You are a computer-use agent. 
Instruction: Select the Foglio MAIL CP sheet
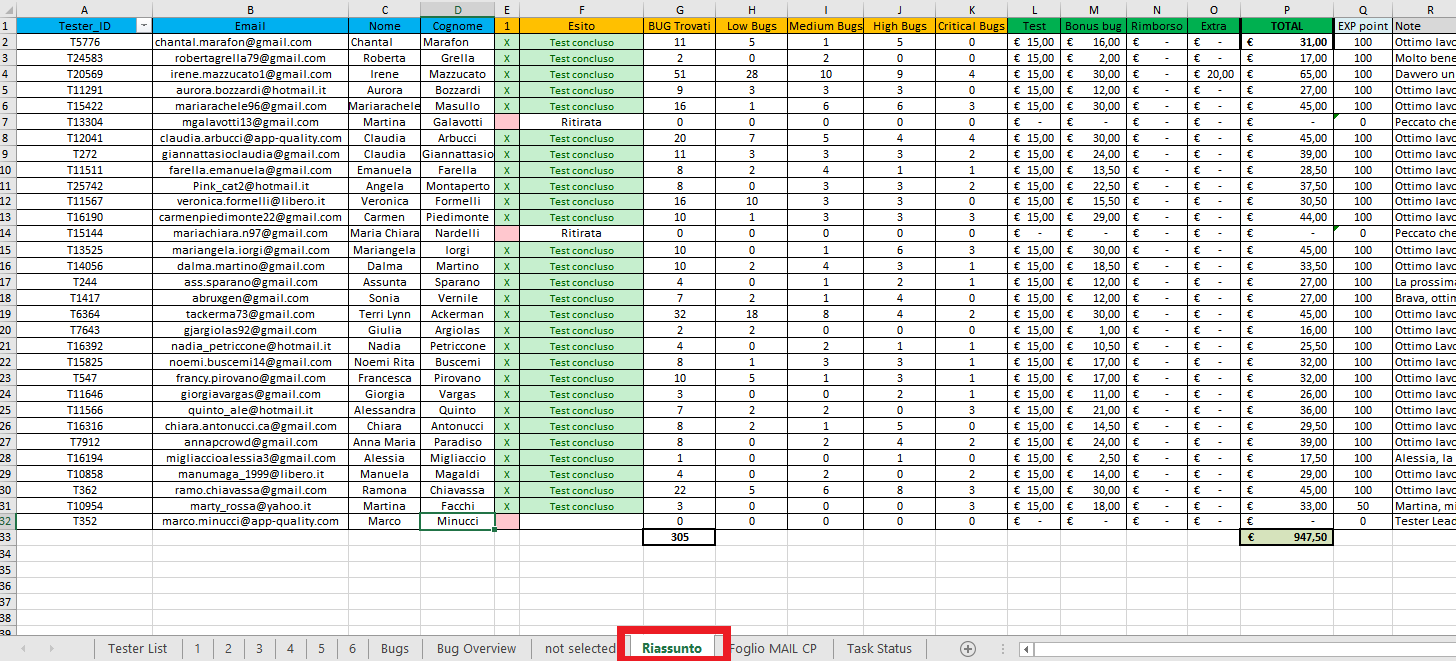pyautogui.click(x=773, y=648)
